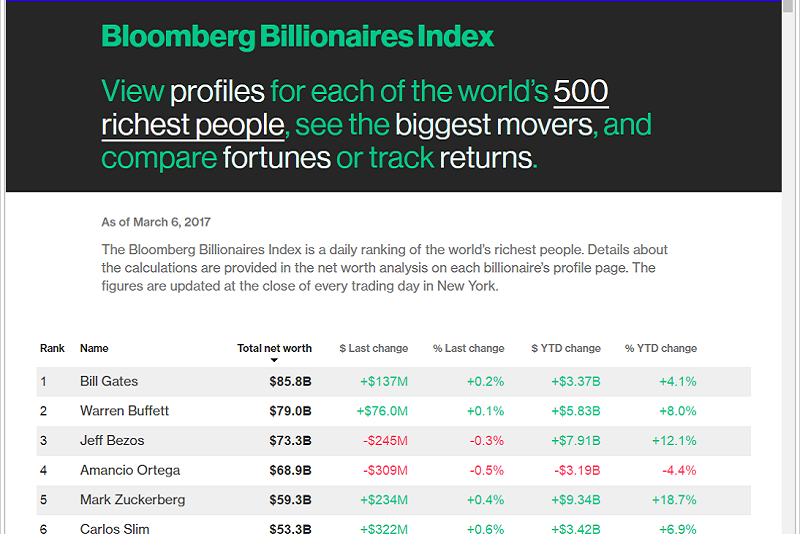
Task: Sort table by Rank column header
Action: (52, 348)
